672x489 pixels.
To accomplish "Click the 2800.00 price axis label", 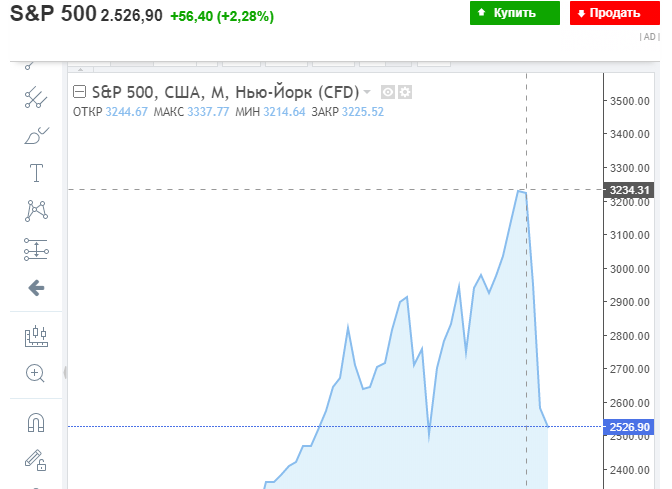I will click(x=630, y=336).
